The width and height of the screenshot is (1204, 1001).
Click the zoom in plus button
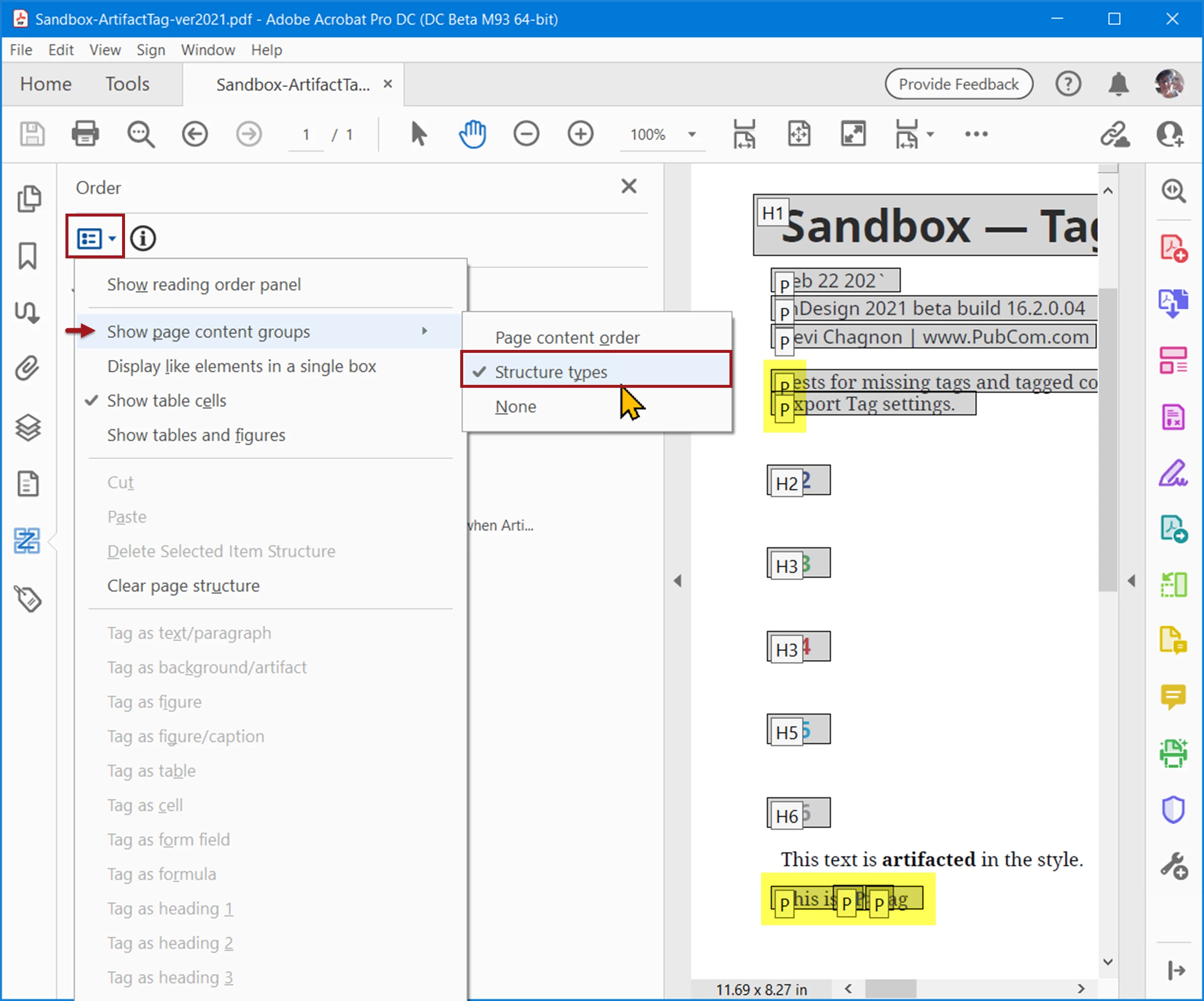click(x=580, y=134)
